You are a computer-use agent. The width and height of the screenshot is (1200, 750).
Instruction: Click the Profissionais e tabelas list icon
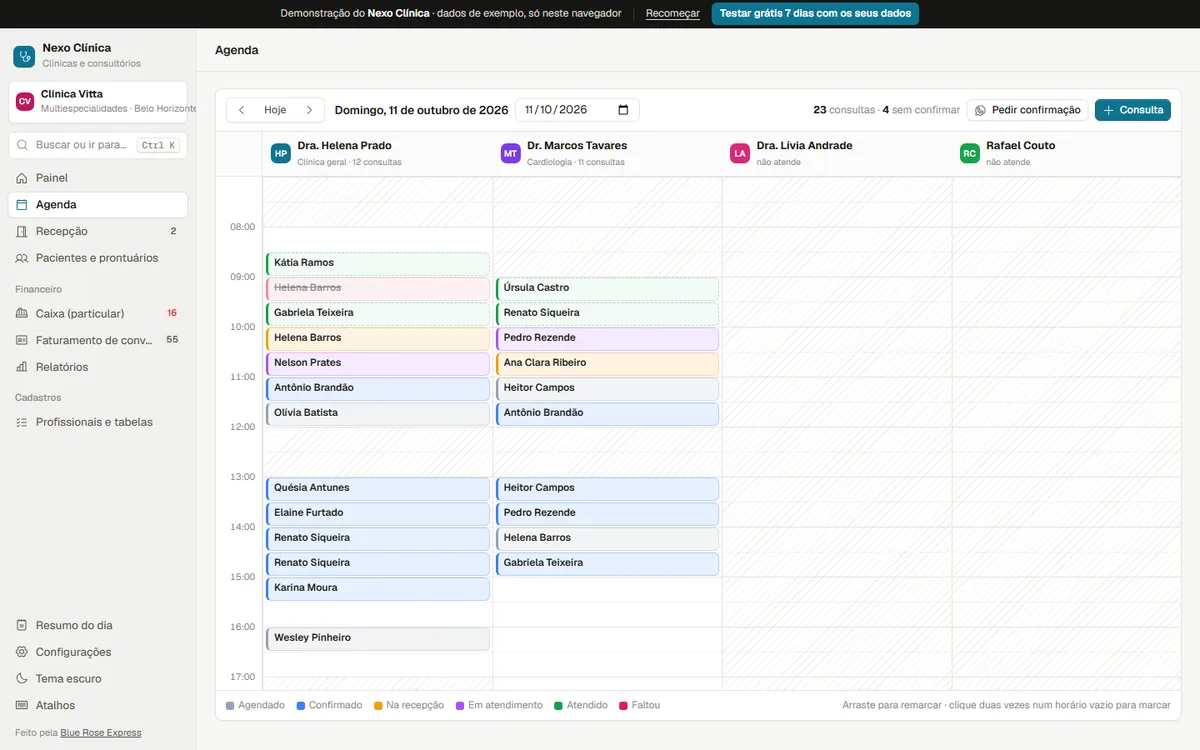(x=22, y=422)
